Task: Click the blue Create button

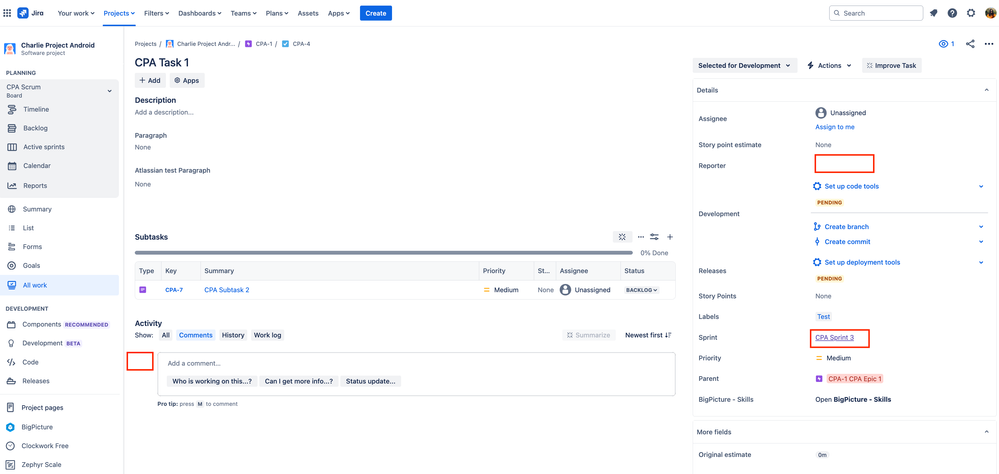Action: click(376, 13)
